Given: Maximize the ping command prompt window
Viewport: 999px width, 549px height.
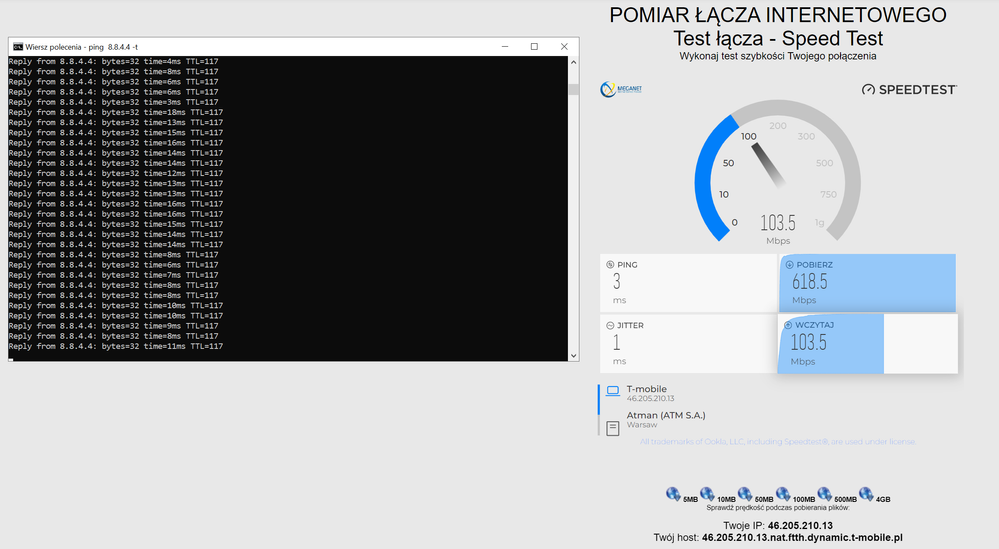Looking at the screenshot, I should coord(534,46).
